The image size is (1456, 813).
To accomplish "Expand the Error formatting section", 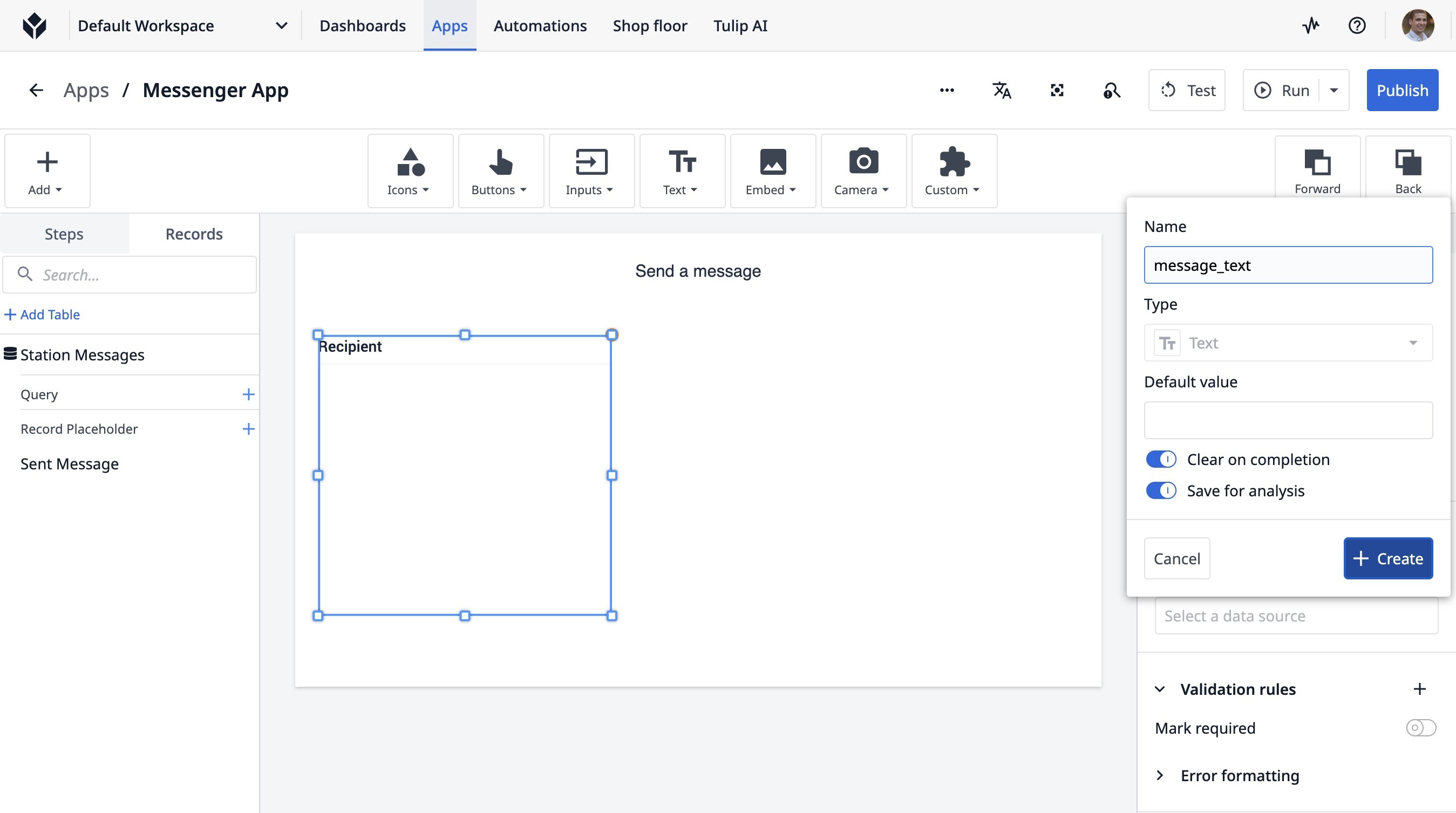I will (1239, 776).
